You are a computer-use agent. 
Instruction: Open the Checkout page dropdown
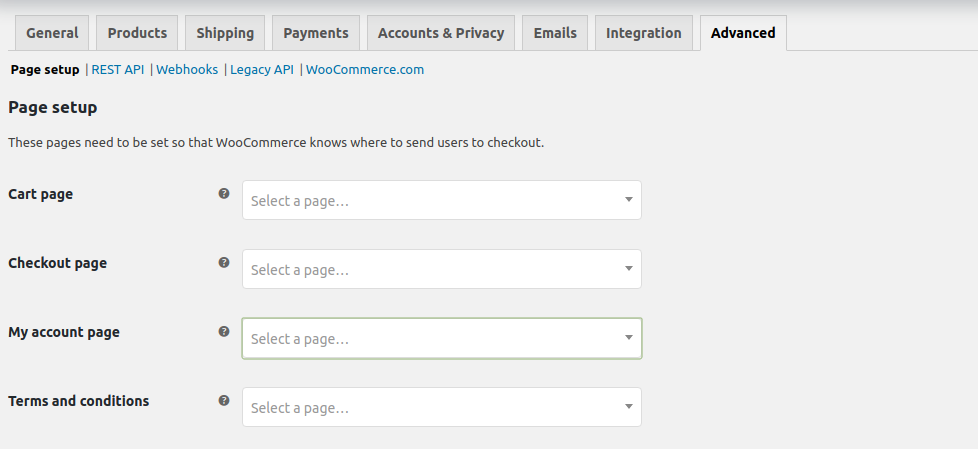(441, 269)
